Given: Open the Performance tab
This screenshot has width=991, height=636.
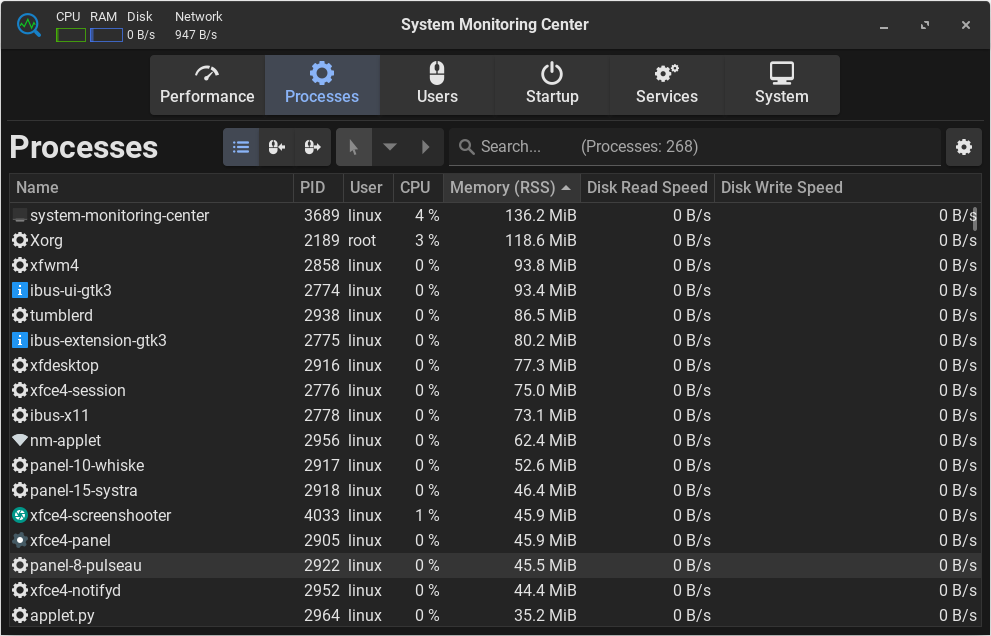Looking at the screenshot, I should coord(207,85).
